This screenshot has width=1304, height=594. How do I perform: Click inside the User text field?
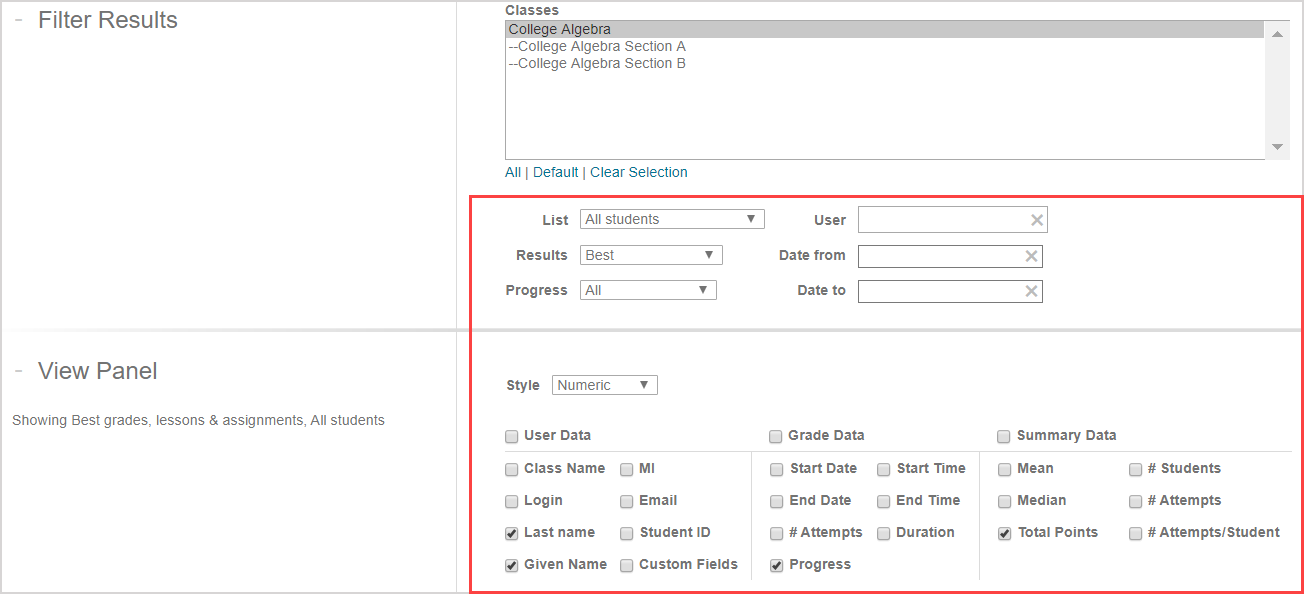[942, 220]
